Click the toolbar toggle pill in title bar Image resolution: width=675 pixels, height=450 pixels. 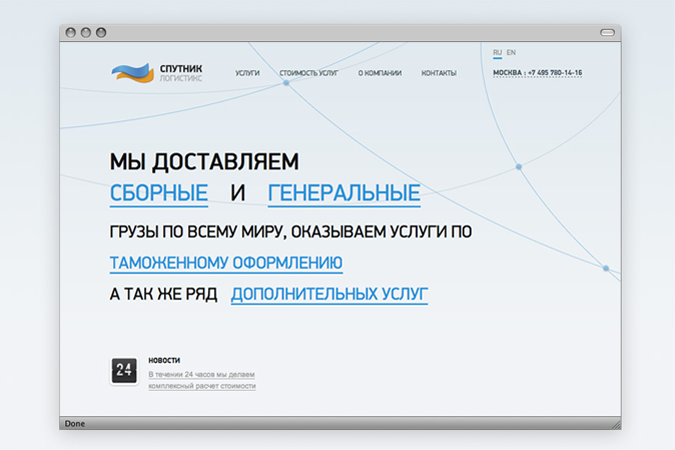(x=606, y=32)
